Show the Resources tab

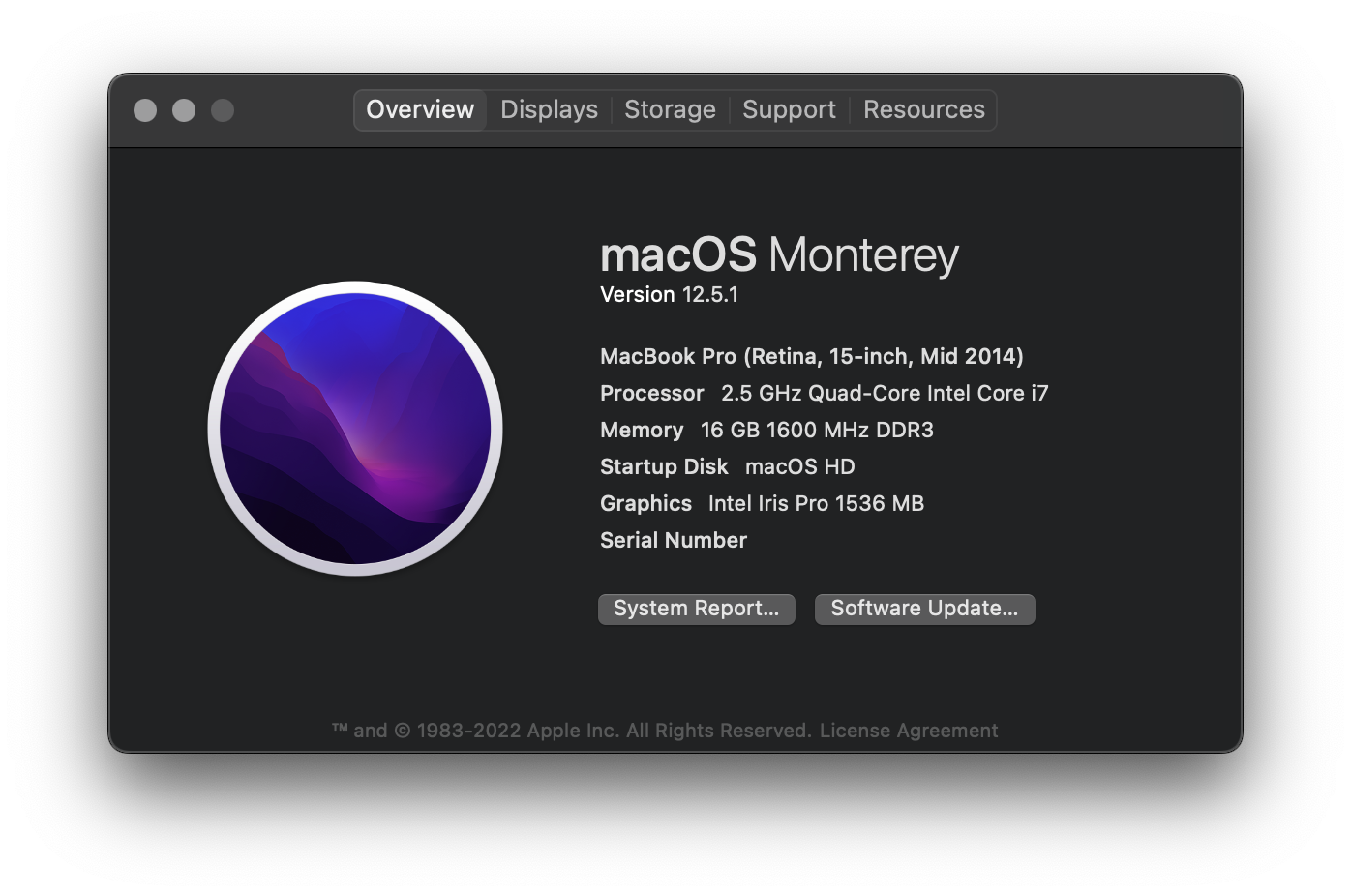click(924, 109)
